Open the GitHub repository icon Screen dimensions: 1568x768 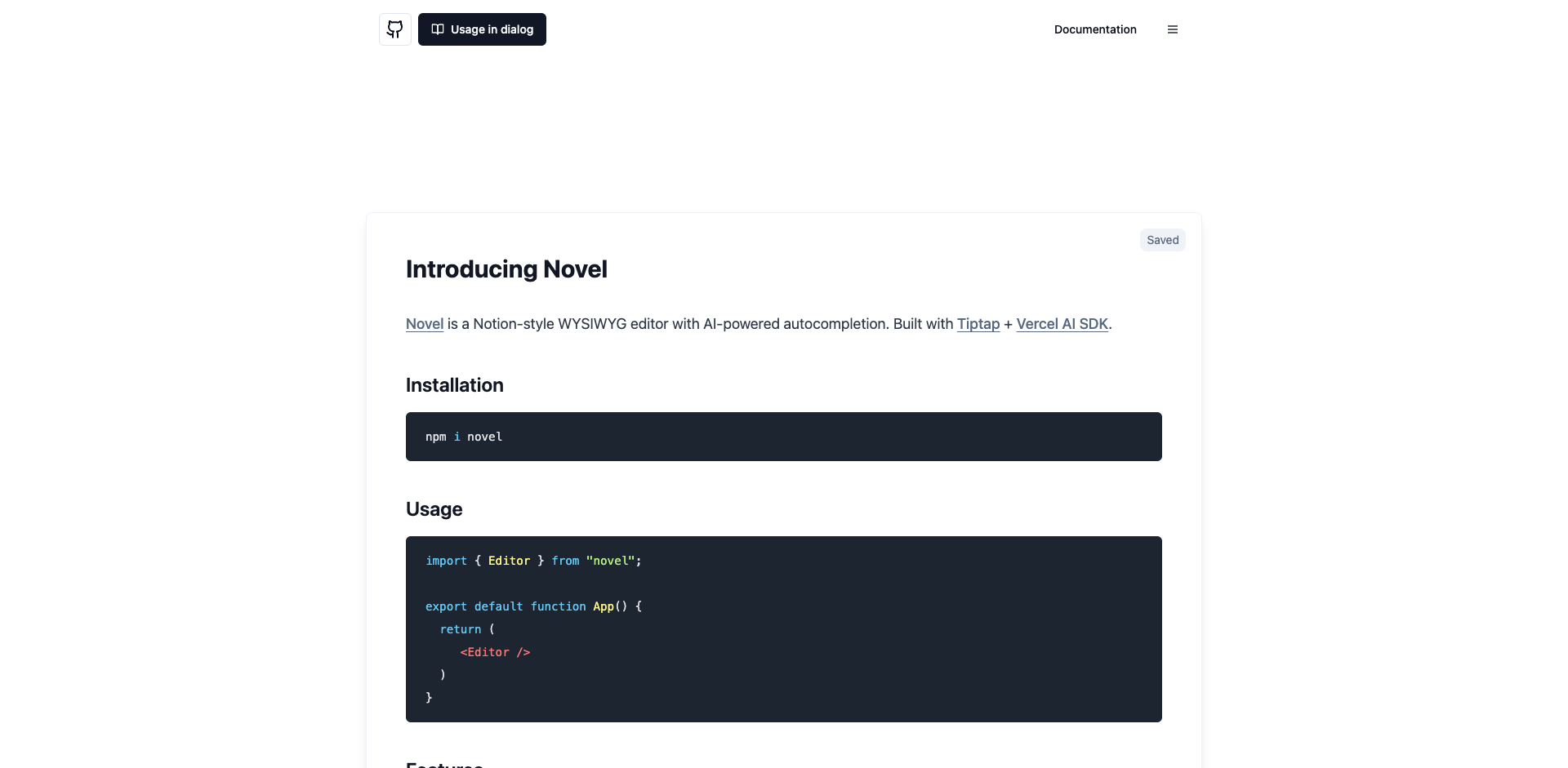(x=395, y=29)
